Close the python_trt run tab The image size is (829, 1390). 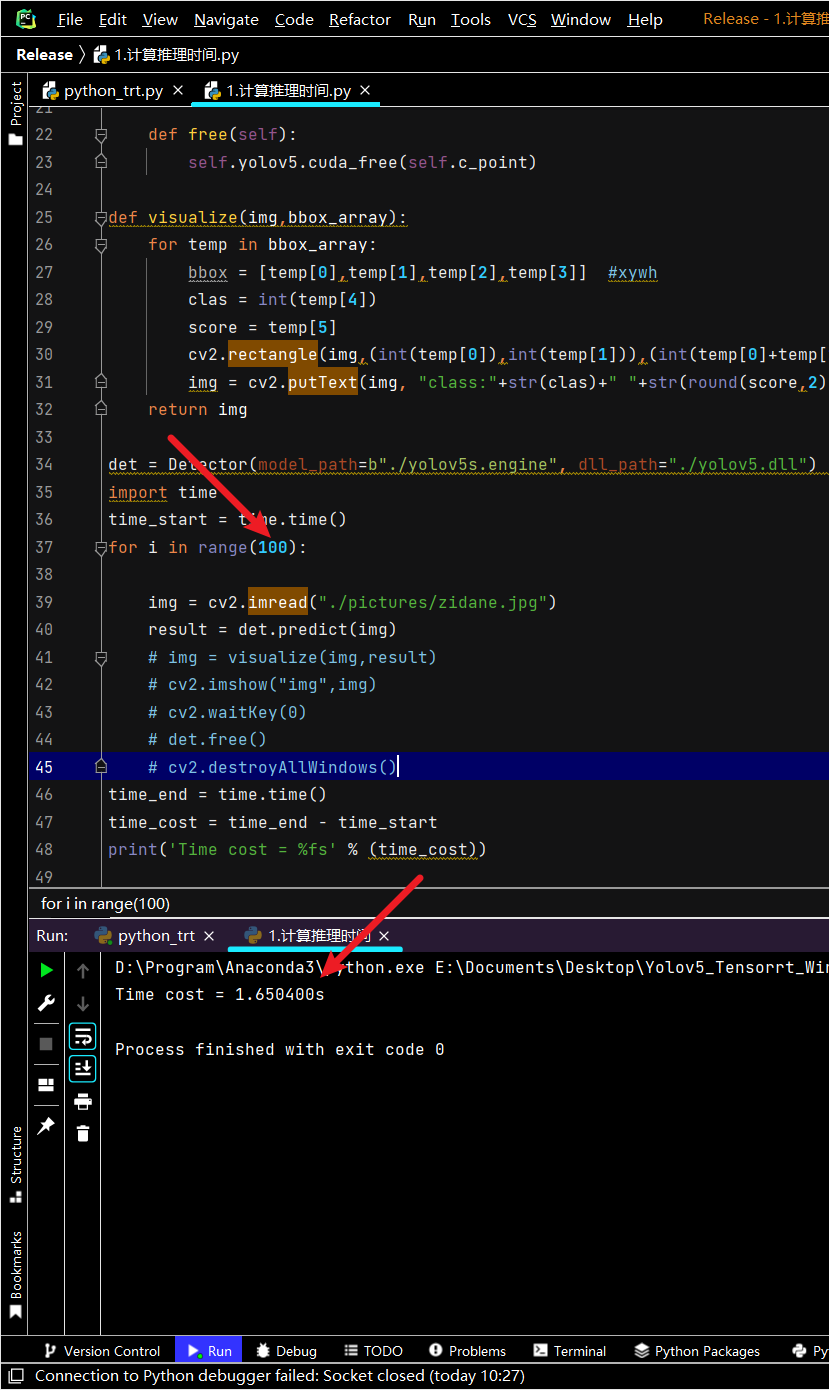click(x=209, y=936)
